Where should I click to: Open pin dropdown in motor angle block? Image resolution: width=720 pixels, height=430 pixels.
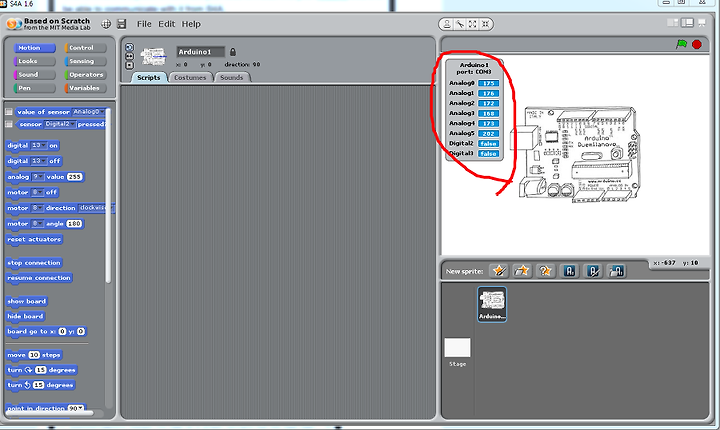tap(37, 223)
